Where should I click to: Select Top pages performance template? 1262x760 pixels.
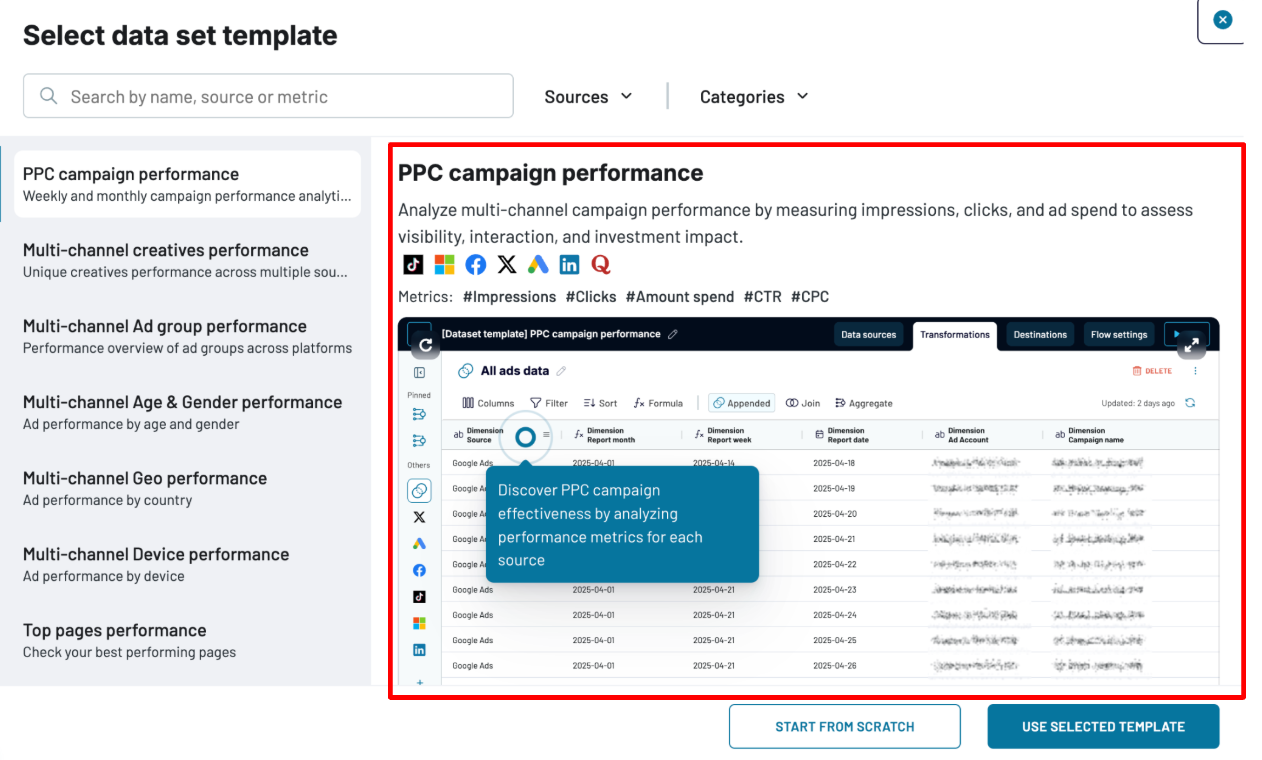click(186, 640)
